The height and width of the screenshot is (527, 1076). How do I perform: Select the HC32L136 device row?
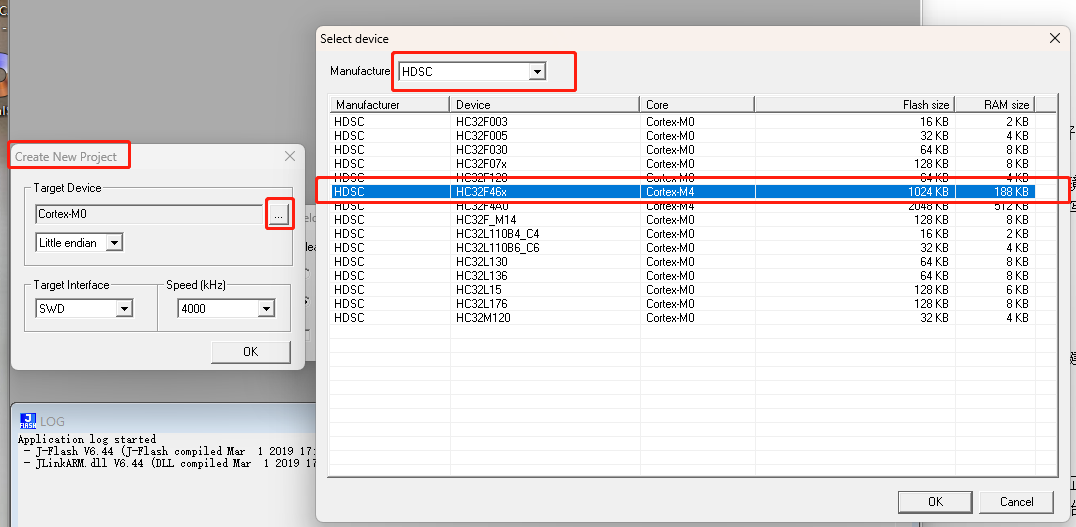click(683, 276)
